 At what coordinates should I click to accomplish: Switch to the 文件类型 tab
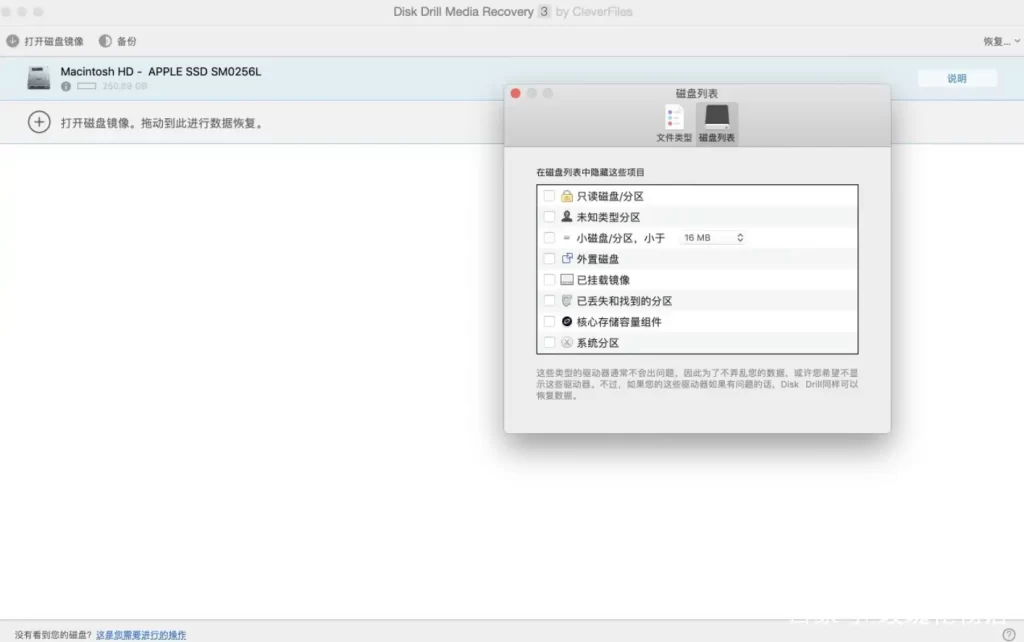(674, 123)
